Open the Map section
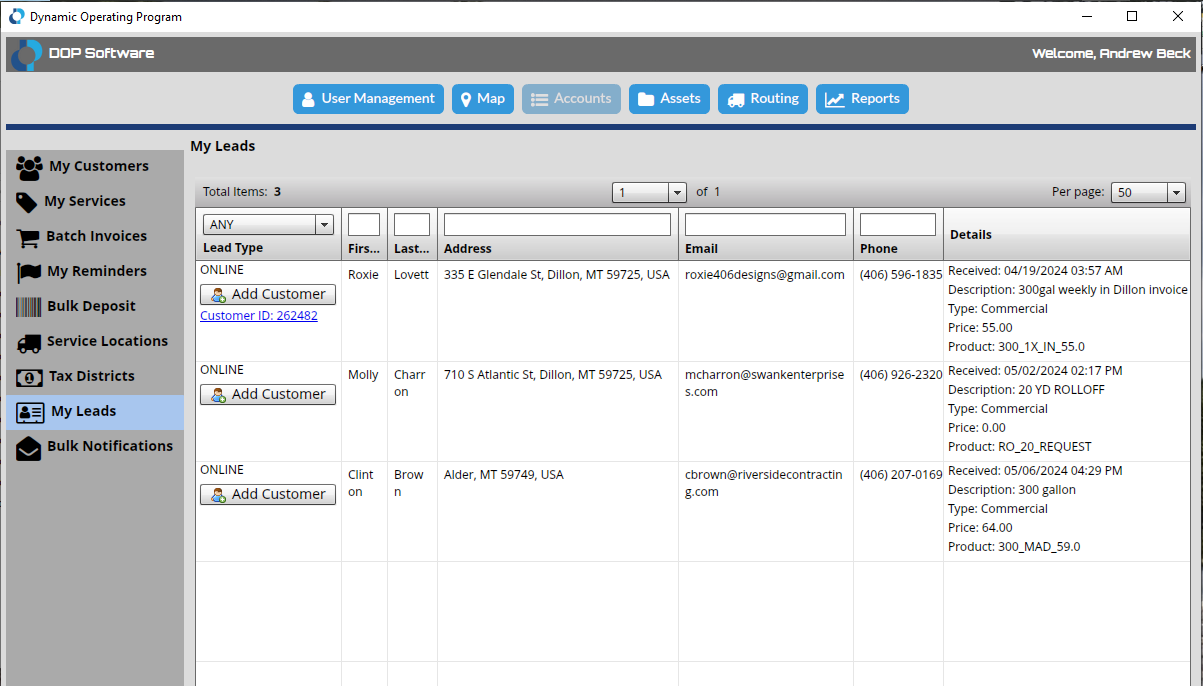The image size is (1203, 686). [x=483, y=99]
